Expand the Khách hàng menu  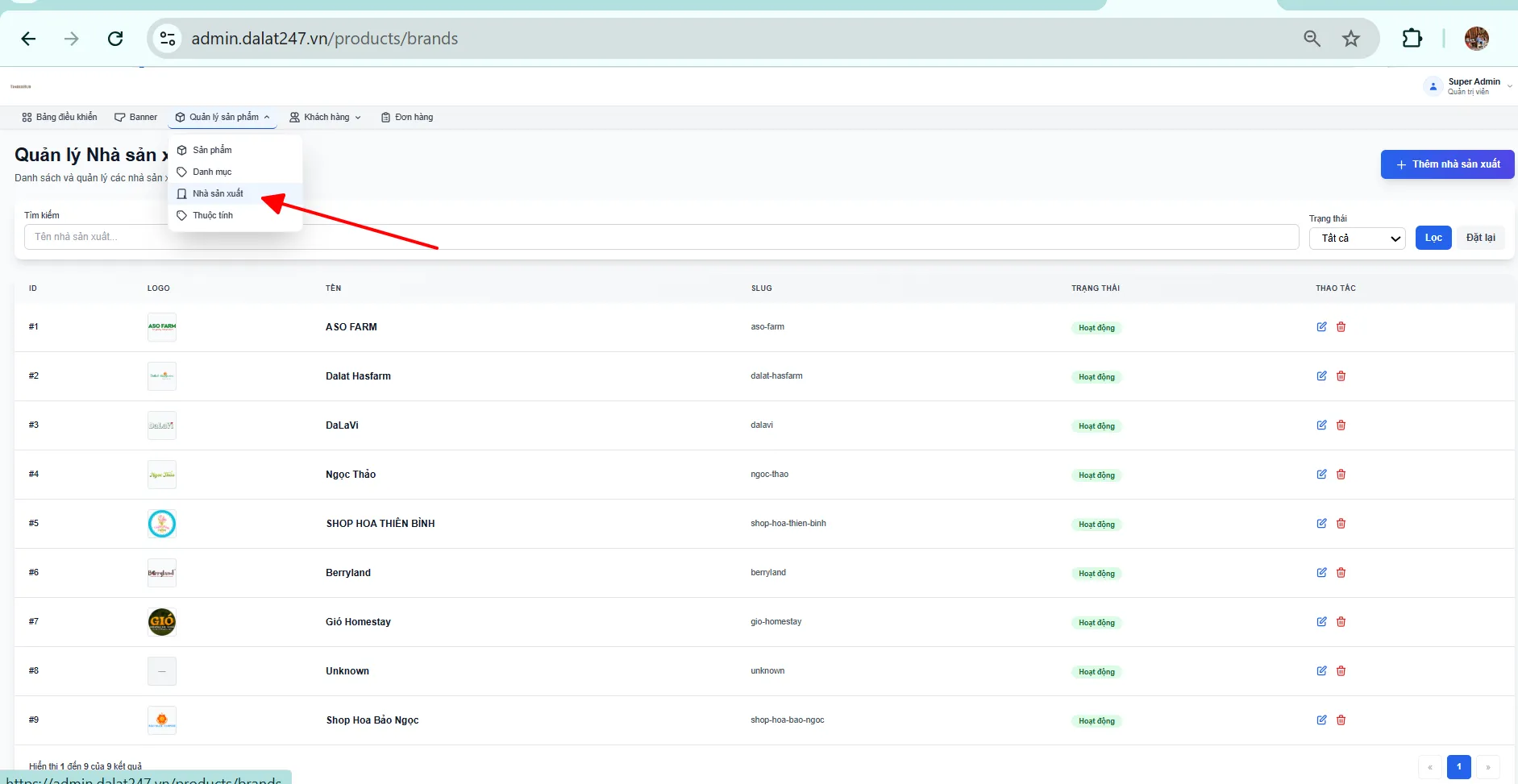[x=326, y=117]
